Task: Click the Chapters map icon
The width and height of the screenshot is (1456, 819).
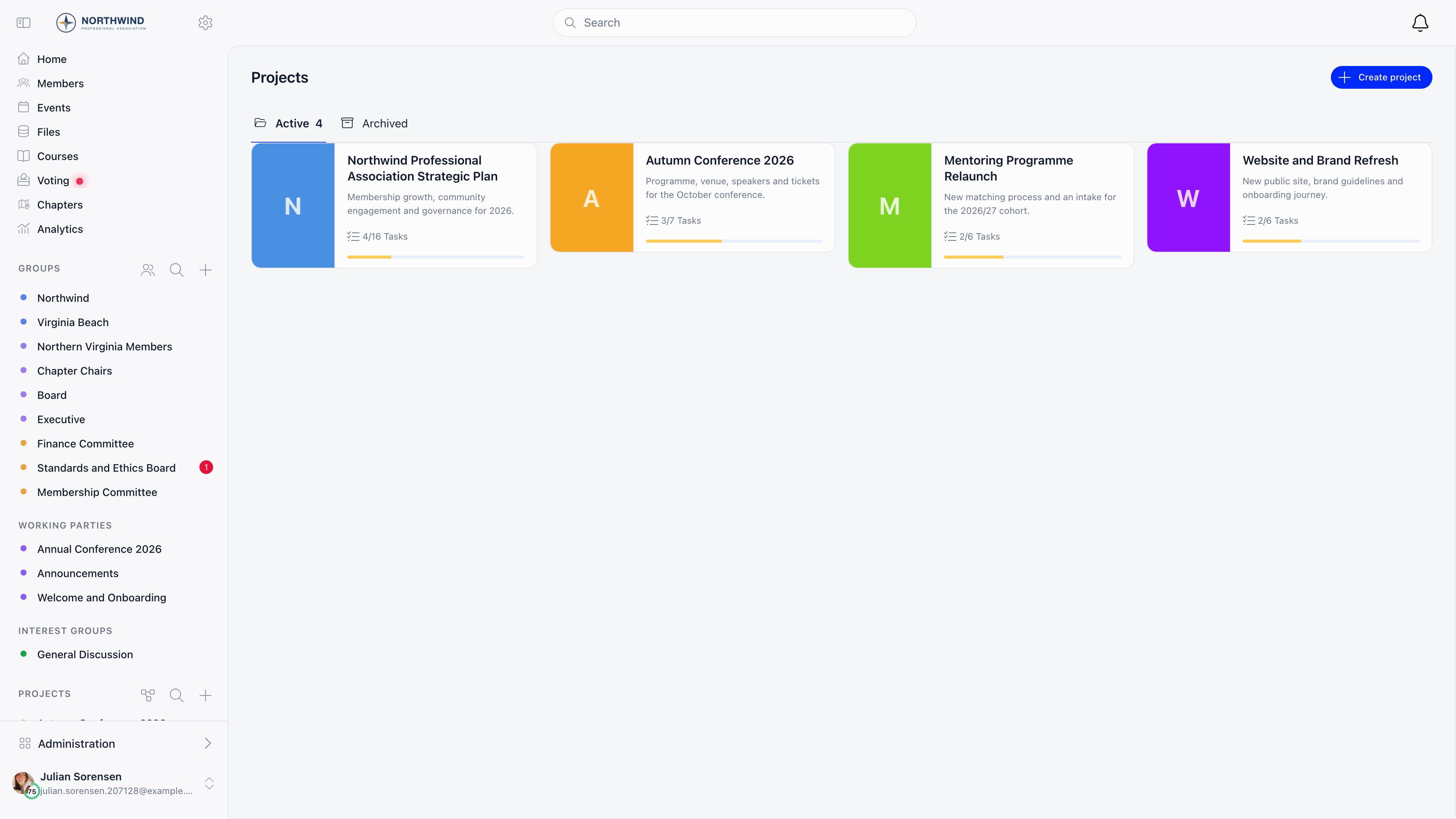Action: tap(23, 205)
